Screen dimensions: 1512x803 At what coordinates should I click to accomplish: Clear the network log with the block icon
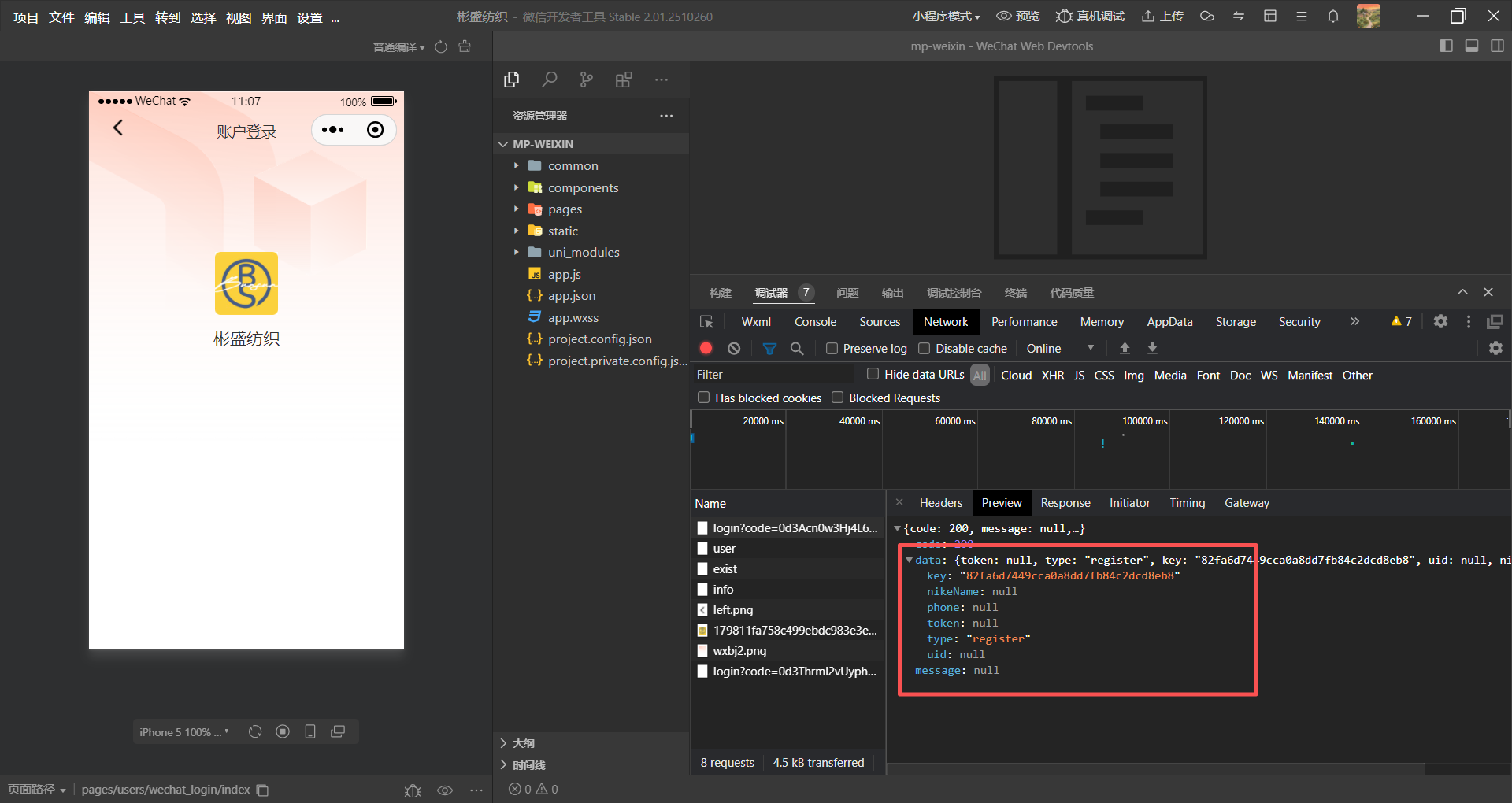pos(734,348)
